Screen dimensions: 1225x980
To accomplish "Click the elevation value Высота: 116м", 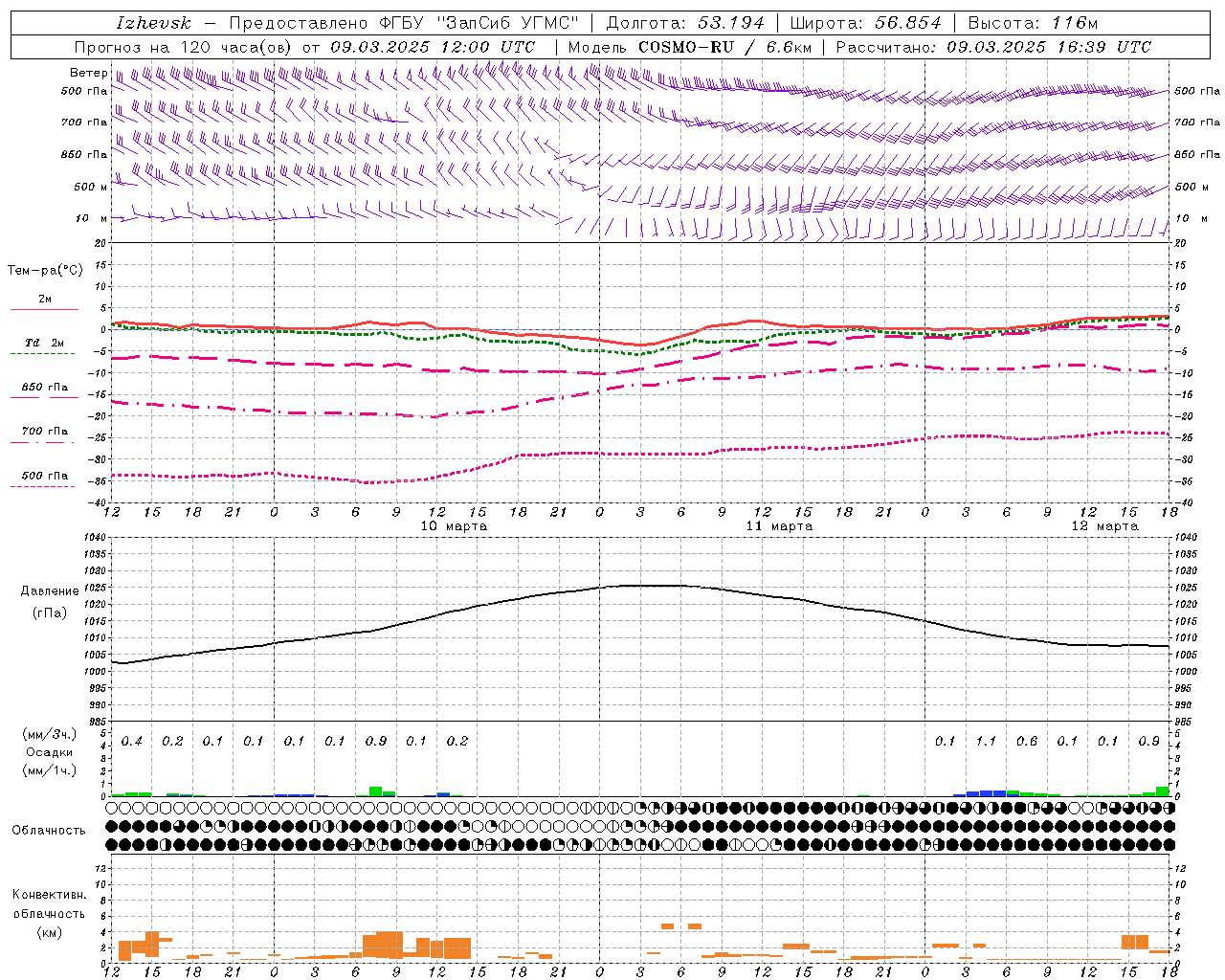I will click(x=1033, y=23).
